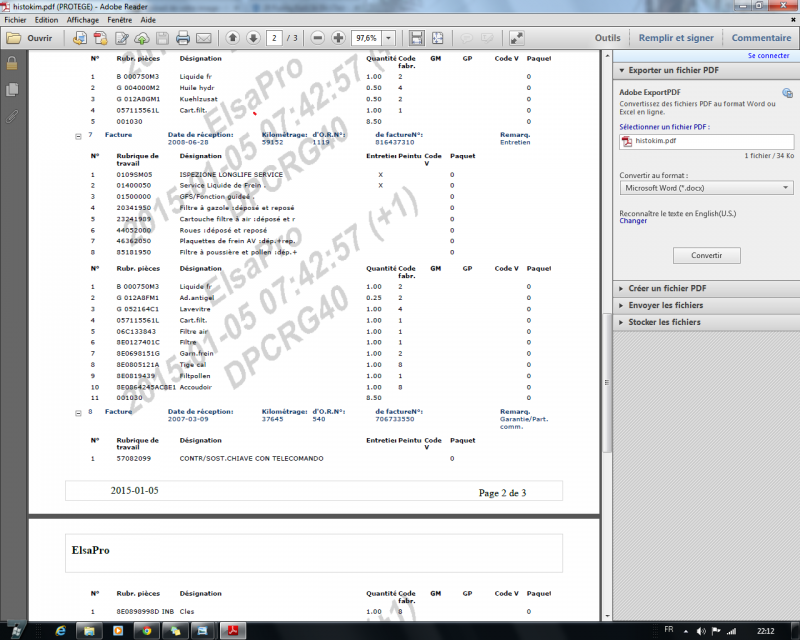
Task: Switch to read mode with expand icon
Action: click(x=516, y=38)
